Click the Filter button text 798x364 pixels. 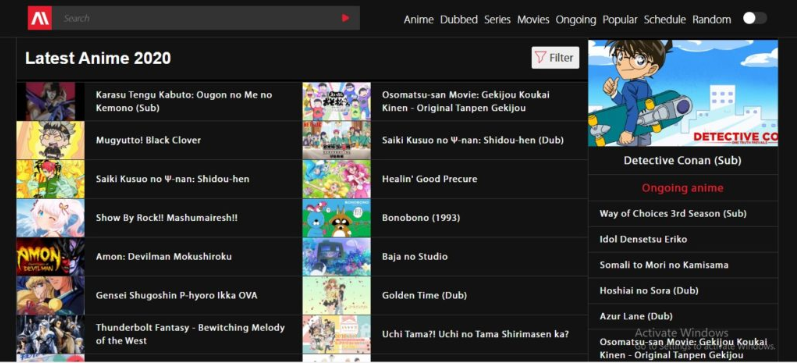pyautogui.click(x=561, y=58)
